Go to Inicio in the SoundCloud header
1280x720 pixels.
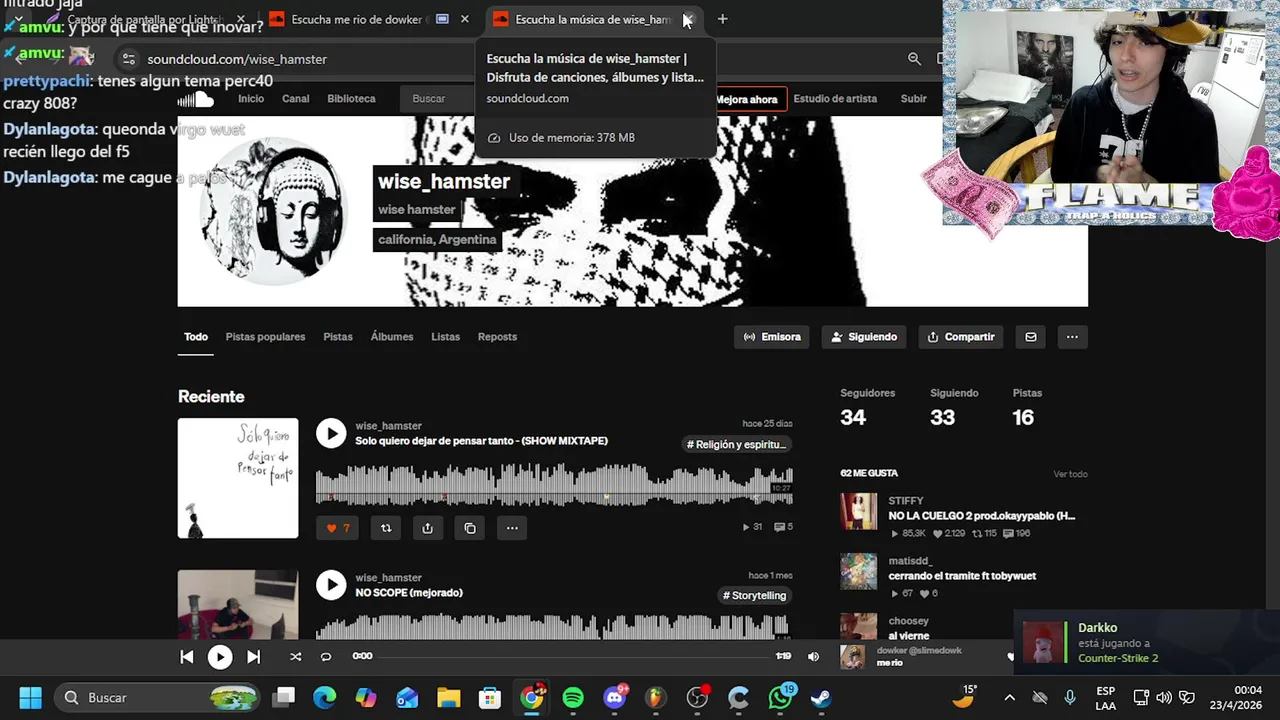pos(251,99)
